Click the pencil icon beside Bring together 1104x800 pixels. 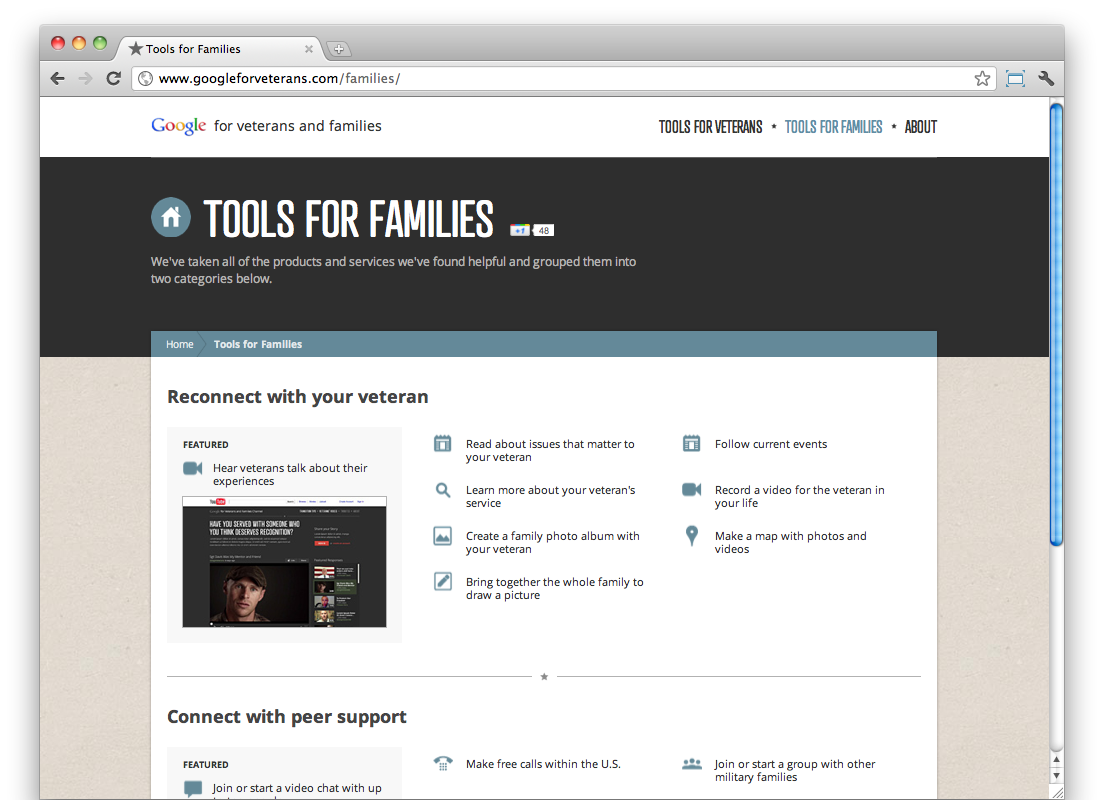tap(442, 582)
